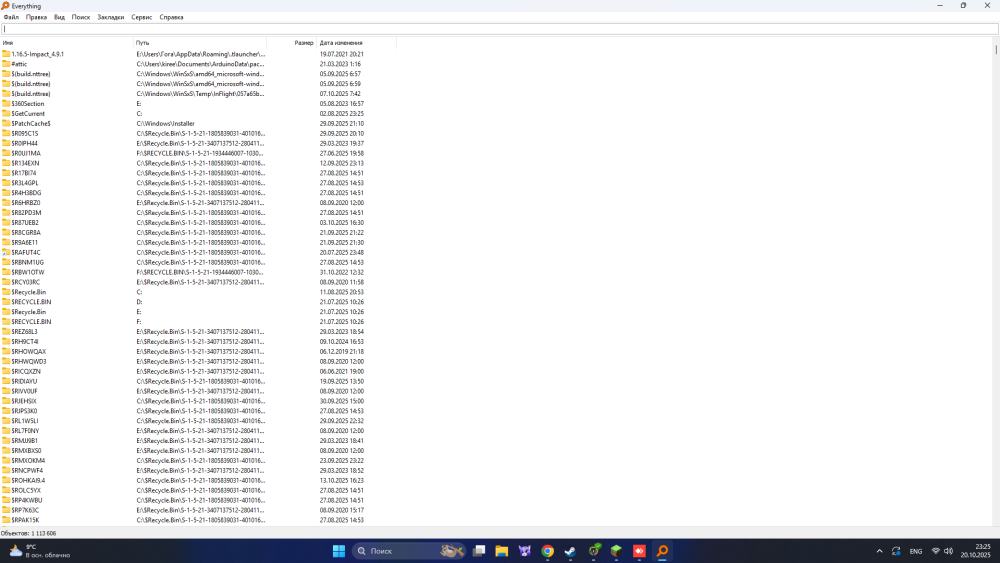The width and height of the screenshot is (1000, 563).
Task: Open File Explorer from the taskbar
Action: coord(502,551)
